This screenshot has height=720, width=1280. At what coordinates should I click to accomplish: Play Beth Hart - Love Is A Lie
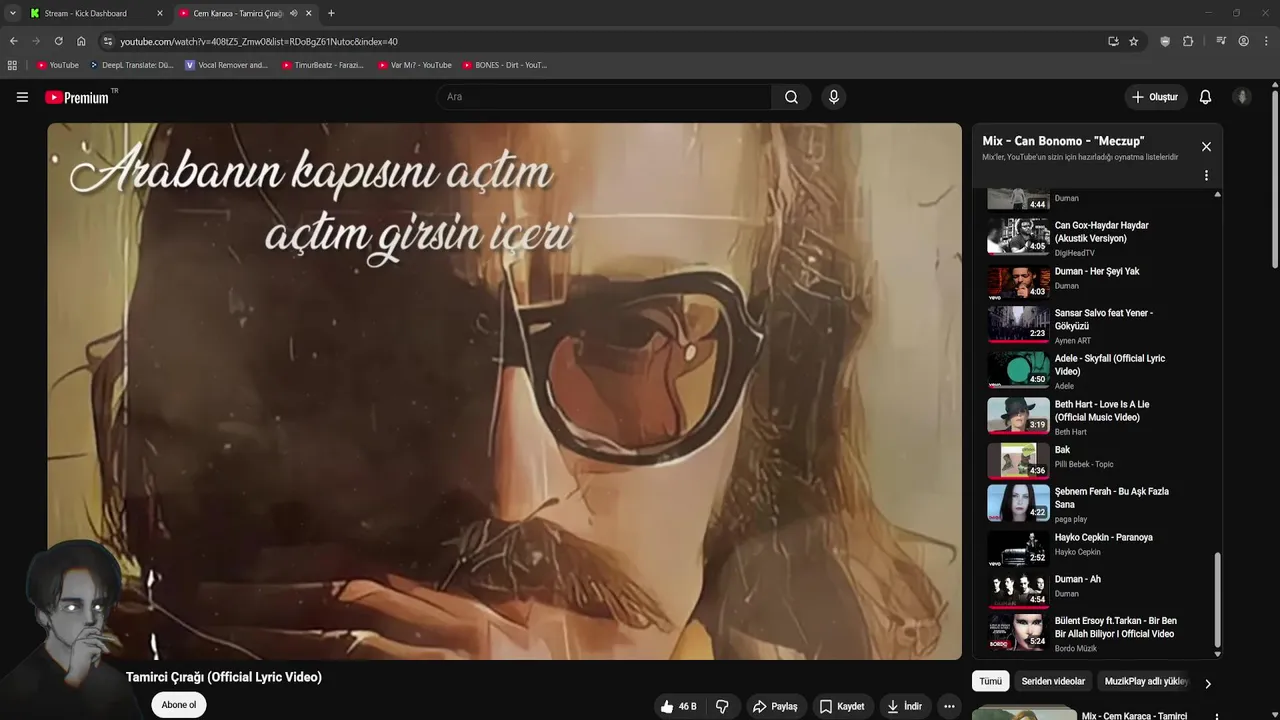[1095, 417]
